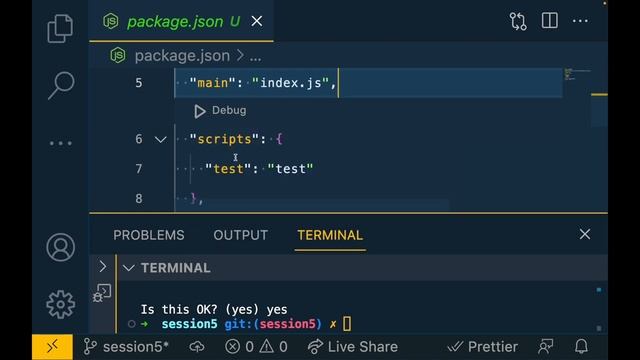This screenshot has height=360, width=640.
Task: Click the Debug code lens
Action: (220, 111)
